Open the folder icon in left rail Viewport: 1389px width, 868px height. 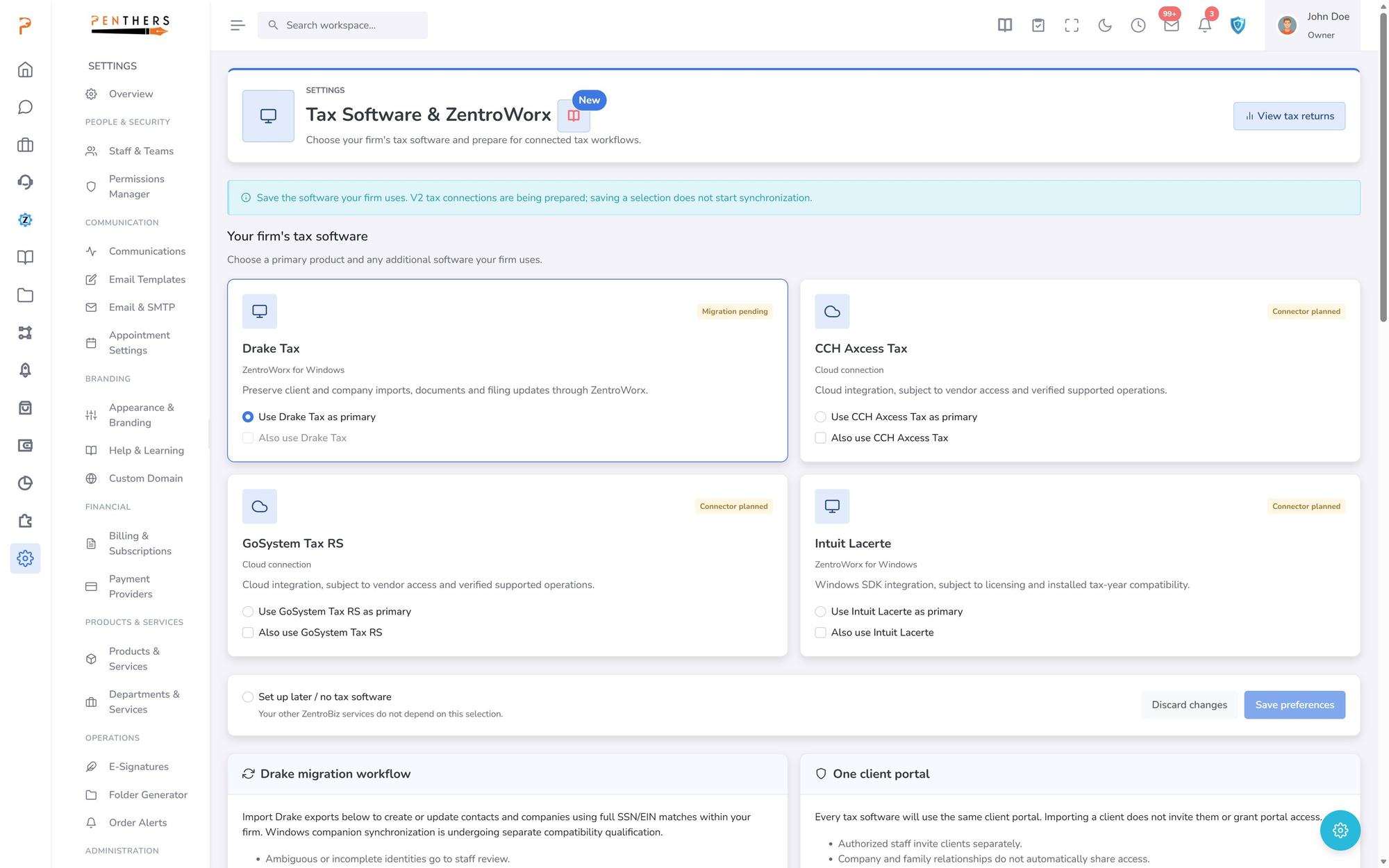click(x=25, y=295)
